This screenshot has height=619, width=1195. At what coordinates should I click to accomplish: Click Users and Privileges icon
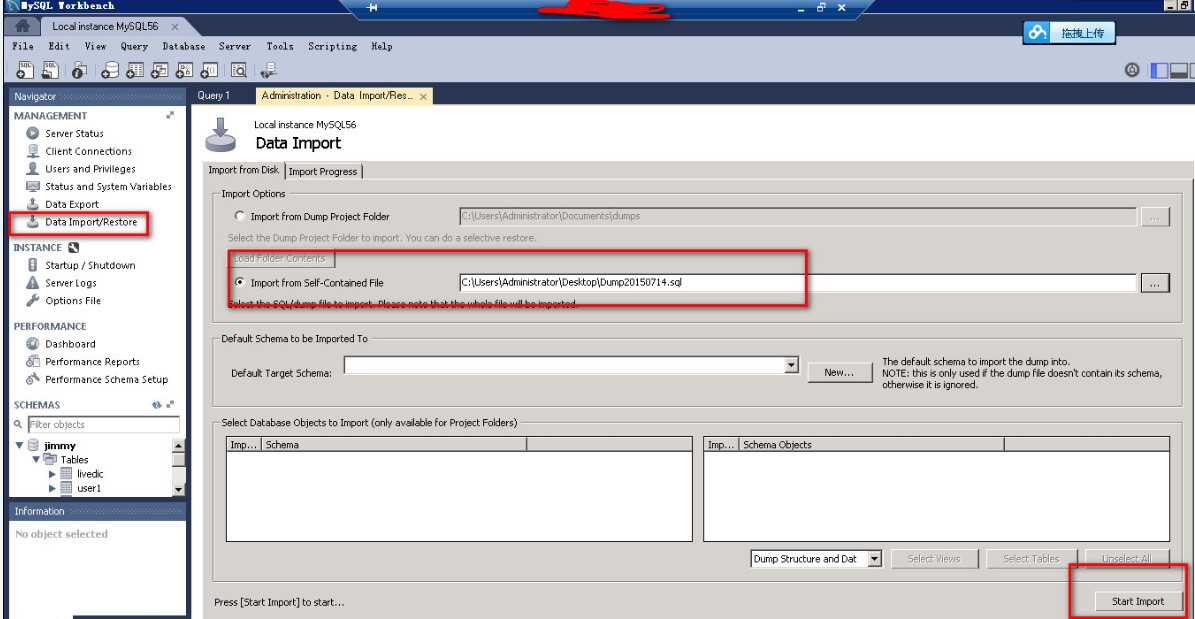point(32,168)
